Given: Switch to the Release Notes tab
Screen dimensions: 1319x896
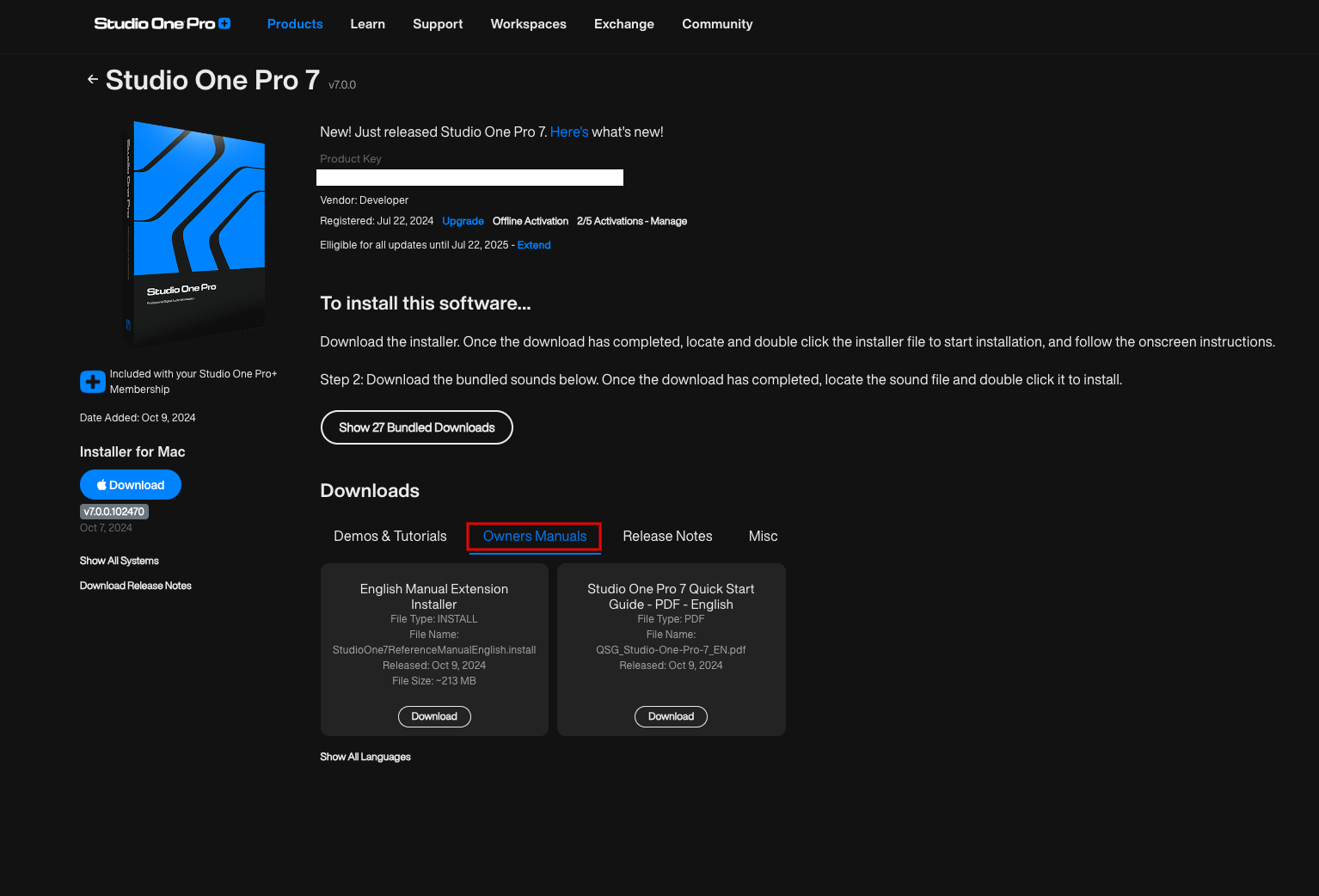Looking at the screenshot, I should point(667,536).
